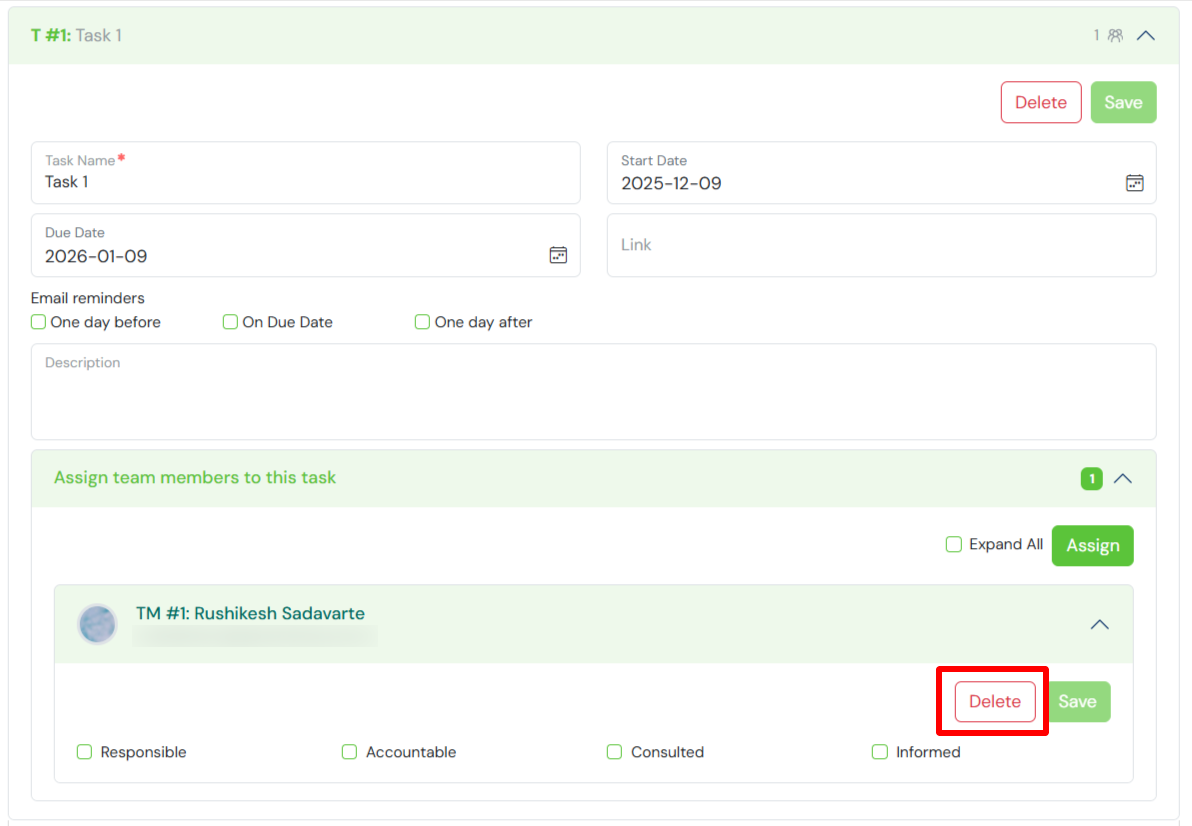
Task: Check the Consulted role option
Action: coord(615,752)
